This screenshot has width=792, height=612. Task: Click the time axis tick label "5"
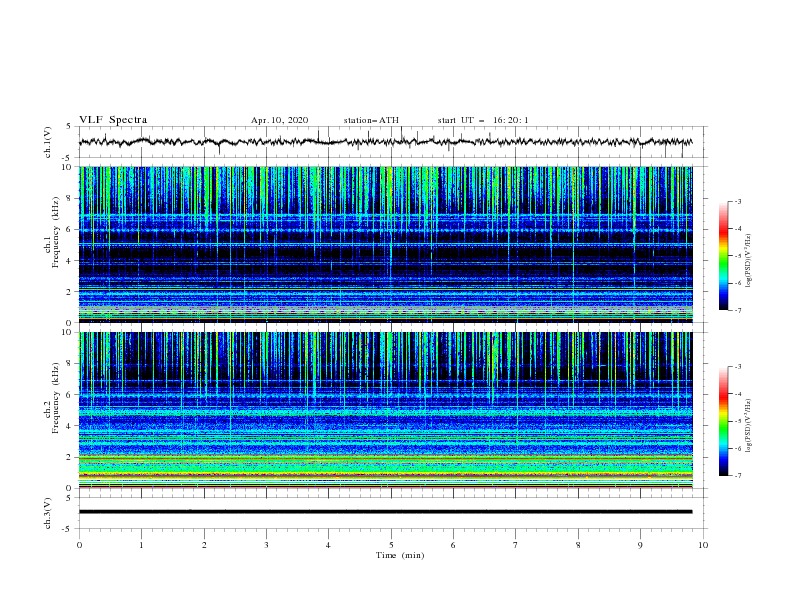(x=391, y=545)
